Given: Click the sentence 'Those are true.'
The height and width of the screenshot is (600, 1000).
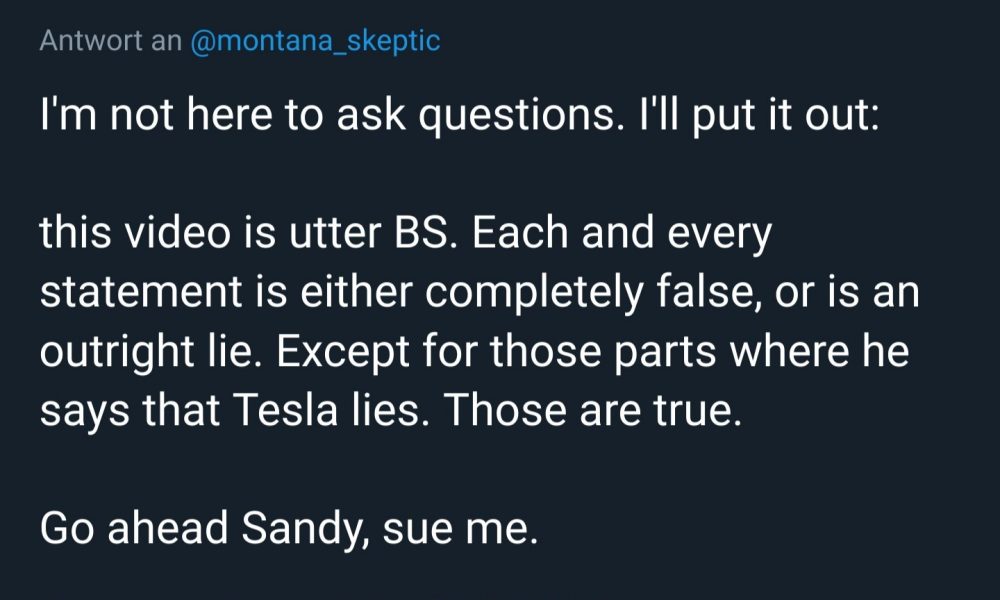Looking at the screenshot, I should 592,410.
